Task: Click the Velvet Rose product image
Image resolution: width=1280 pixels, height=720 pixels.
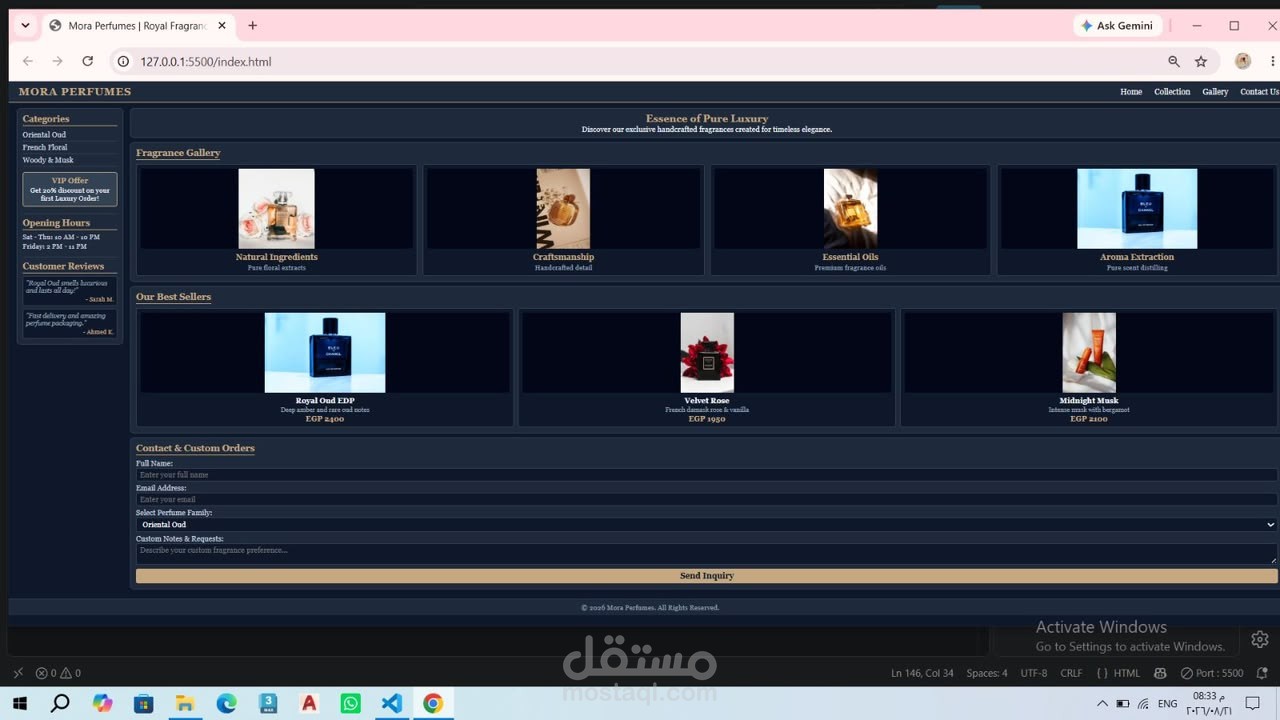Action: [x=707, y=353]
